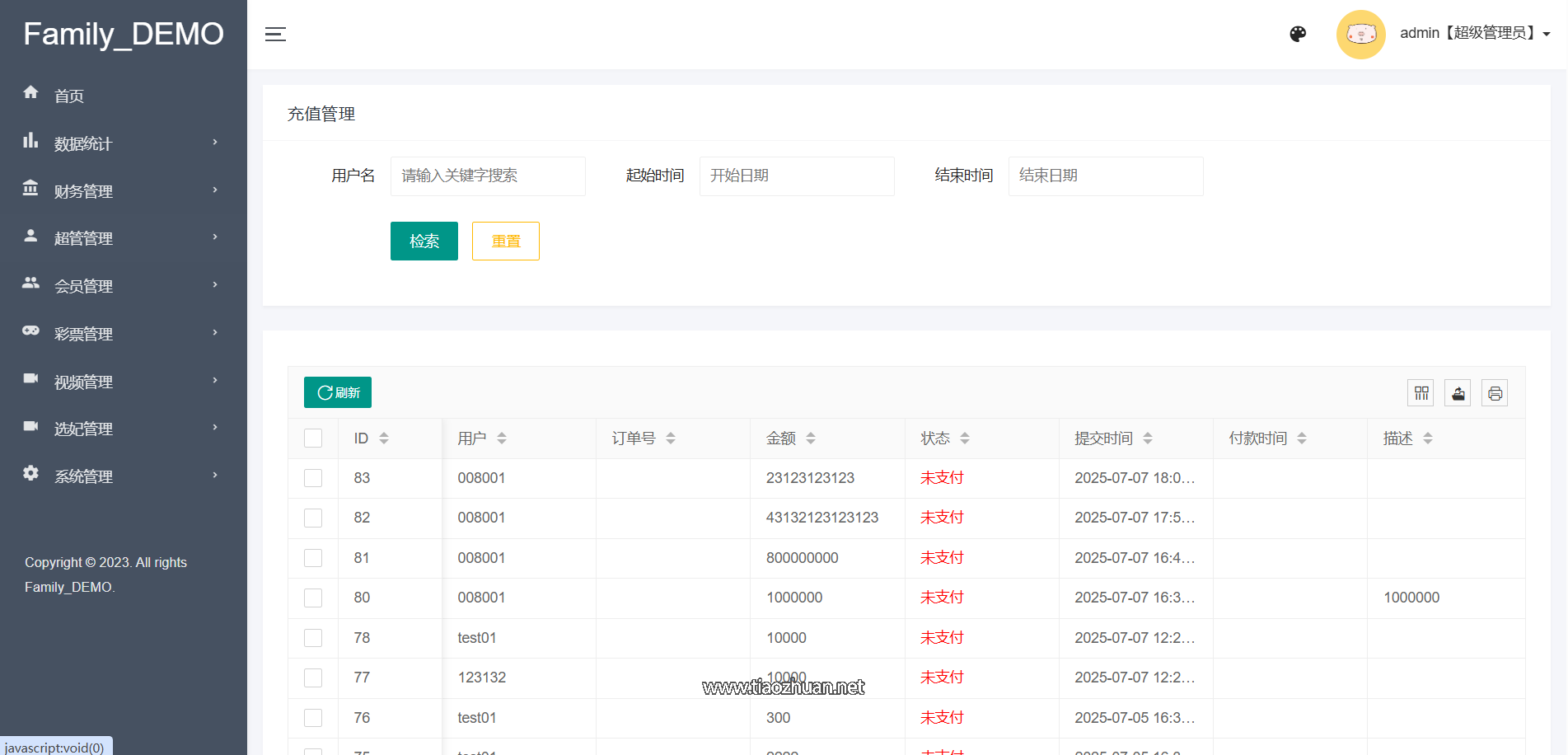Screen dimensions: 1568x755
Task: Go to 首页 in sidebar
Action: (x=69, y=96)
